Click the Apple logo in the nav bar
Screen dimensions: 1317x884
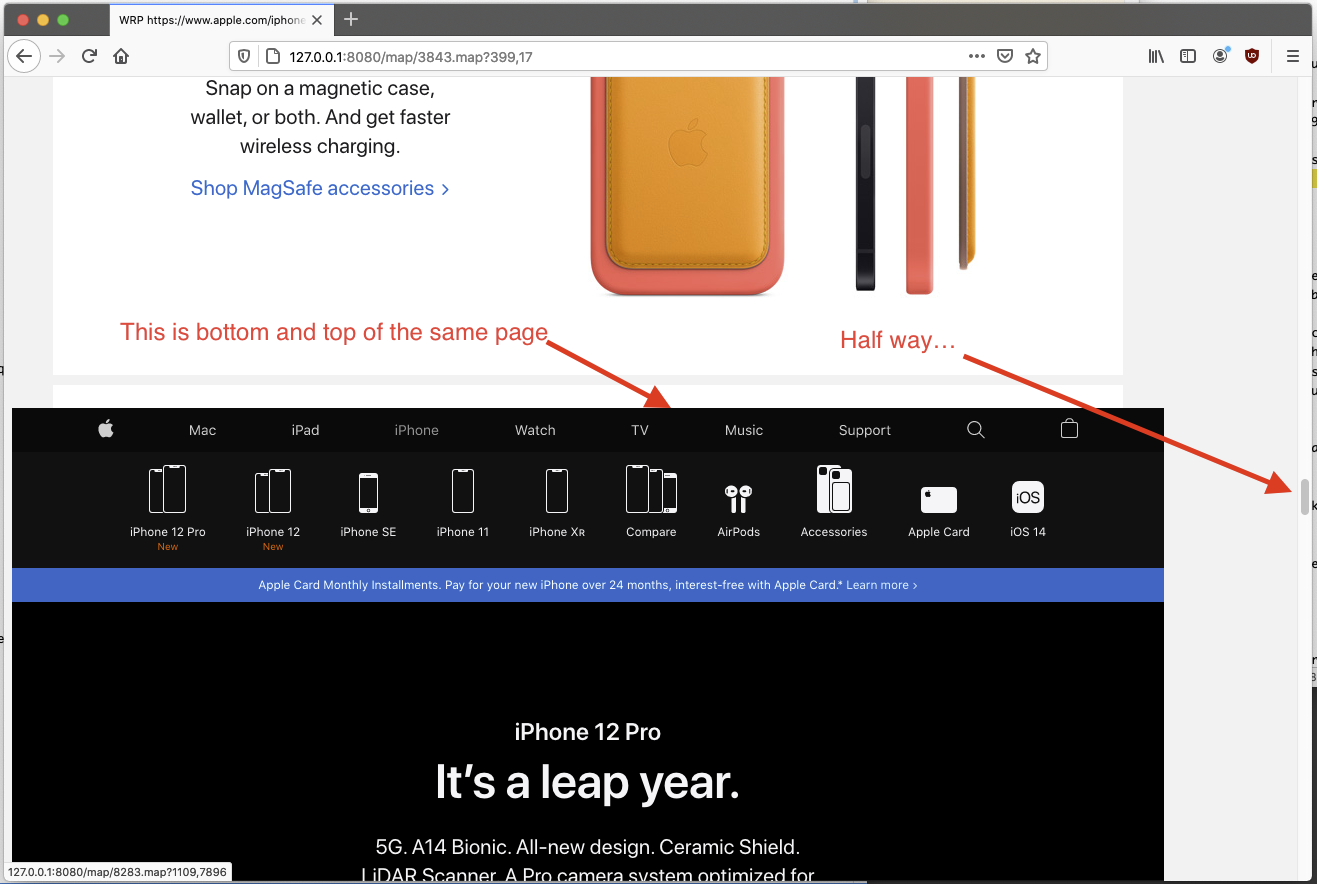106,430
